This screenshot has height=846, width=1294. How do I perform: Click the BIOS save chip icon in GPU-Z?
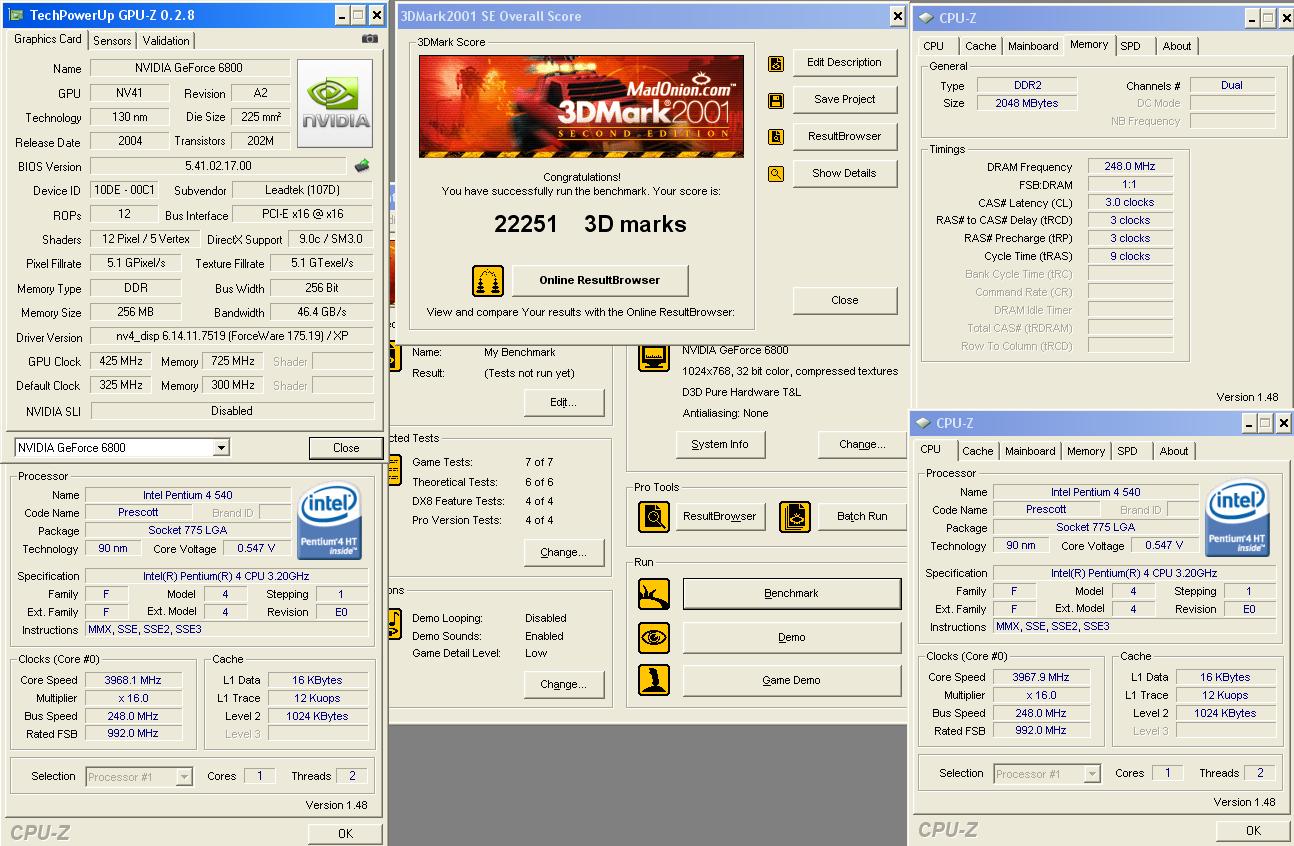tap(363, 166)
